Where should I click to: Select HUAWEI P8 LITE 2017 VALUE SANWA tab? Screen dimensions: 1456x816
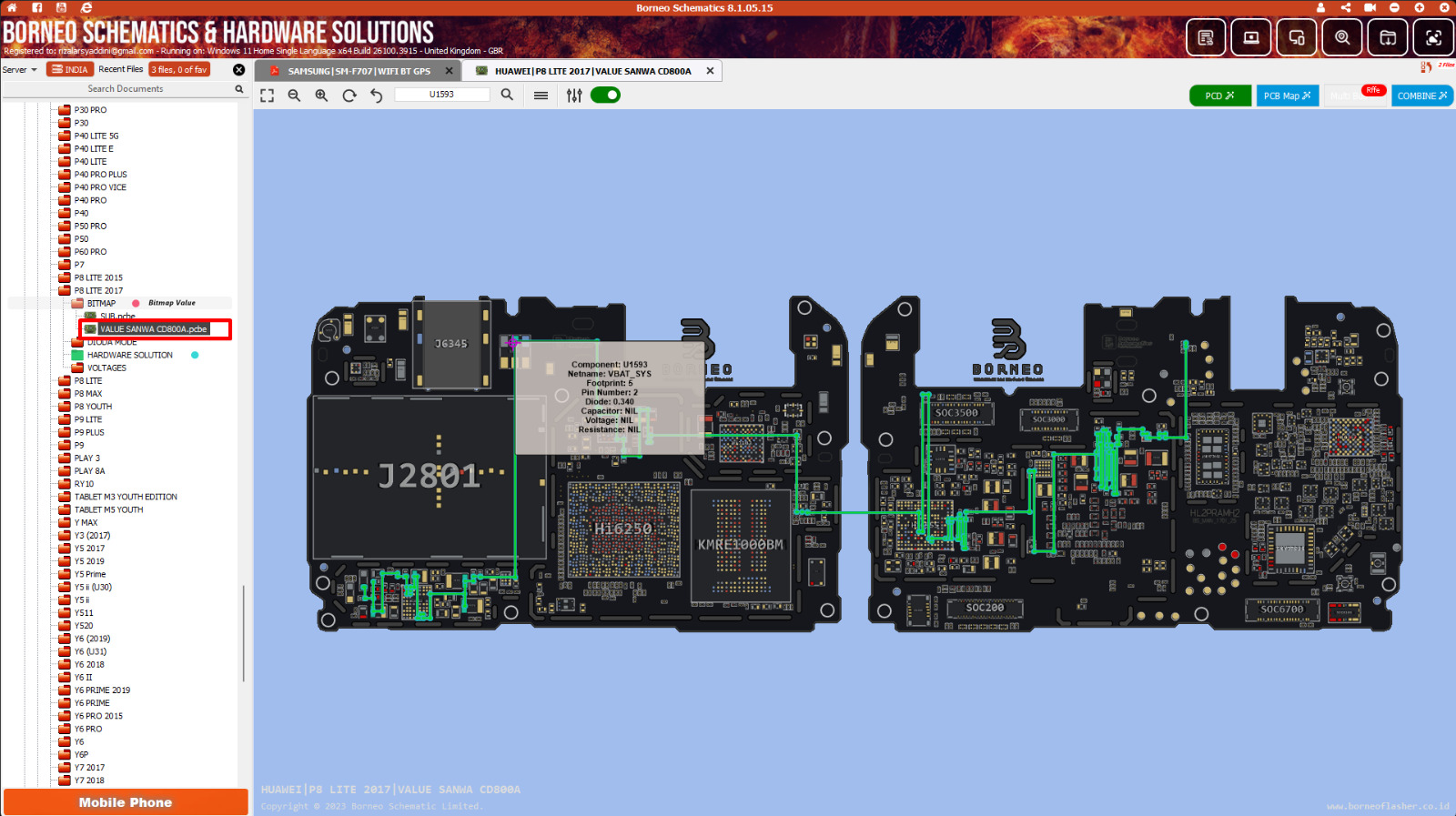(x=592, y=71)
